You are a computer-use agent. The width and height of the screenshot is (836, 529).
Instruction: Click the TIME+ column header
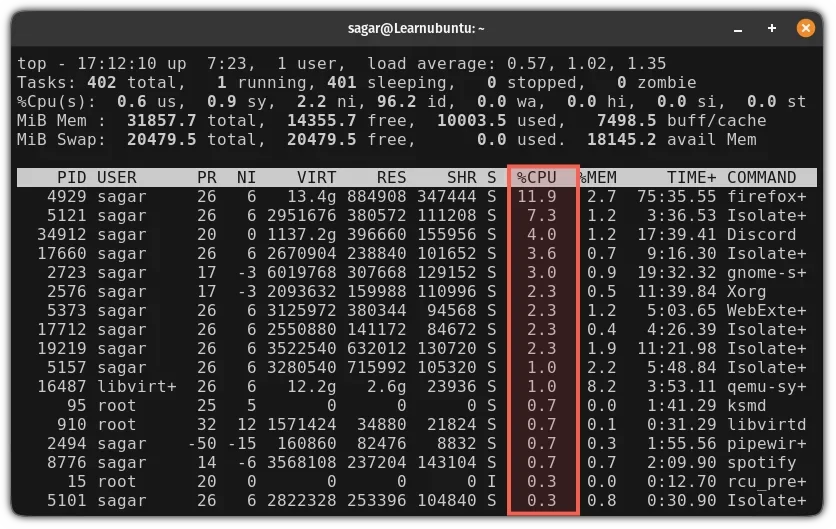click(692, 178)
